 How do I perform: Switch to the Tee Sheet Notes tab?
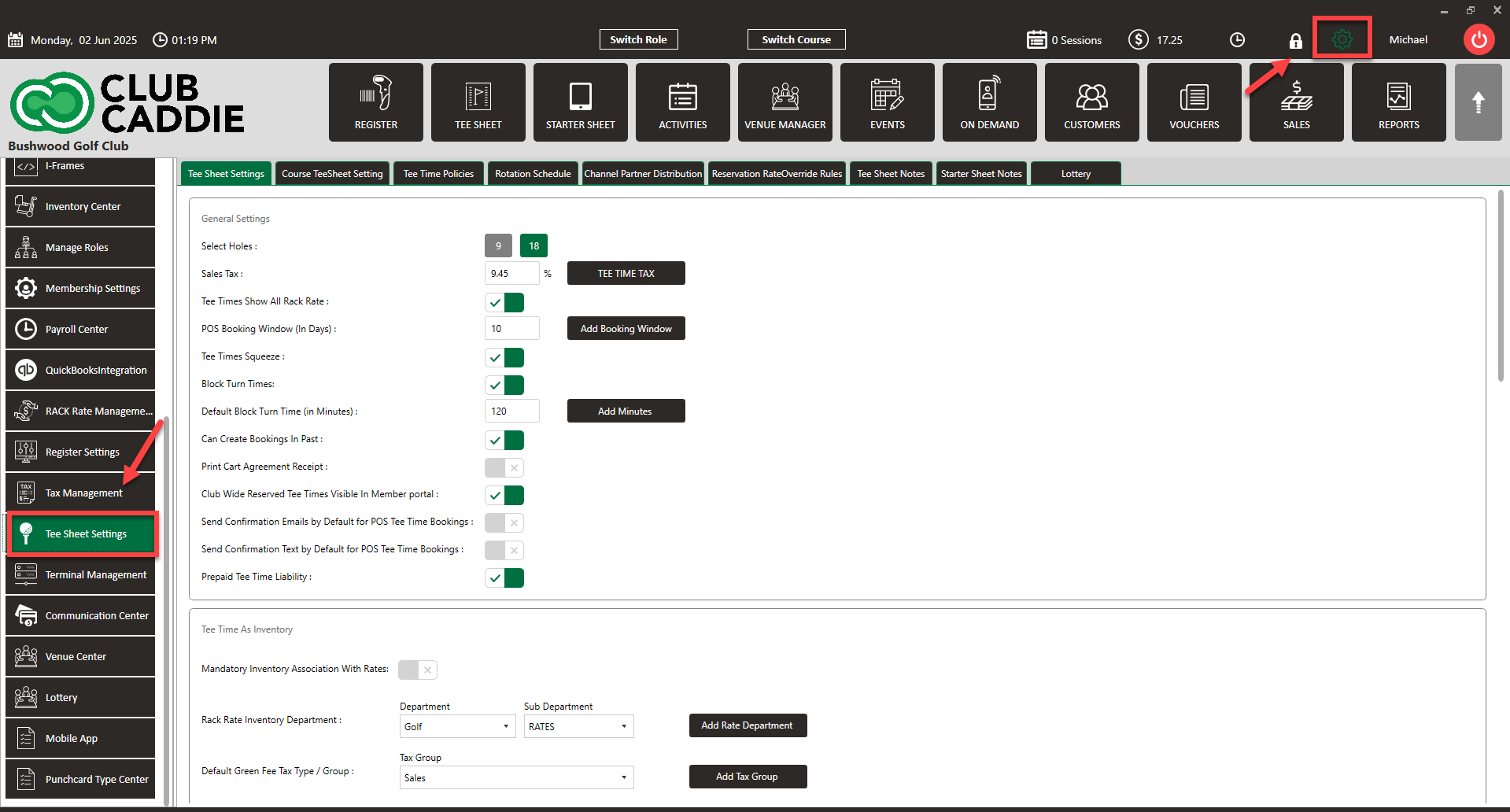click(x=891, y=173)
